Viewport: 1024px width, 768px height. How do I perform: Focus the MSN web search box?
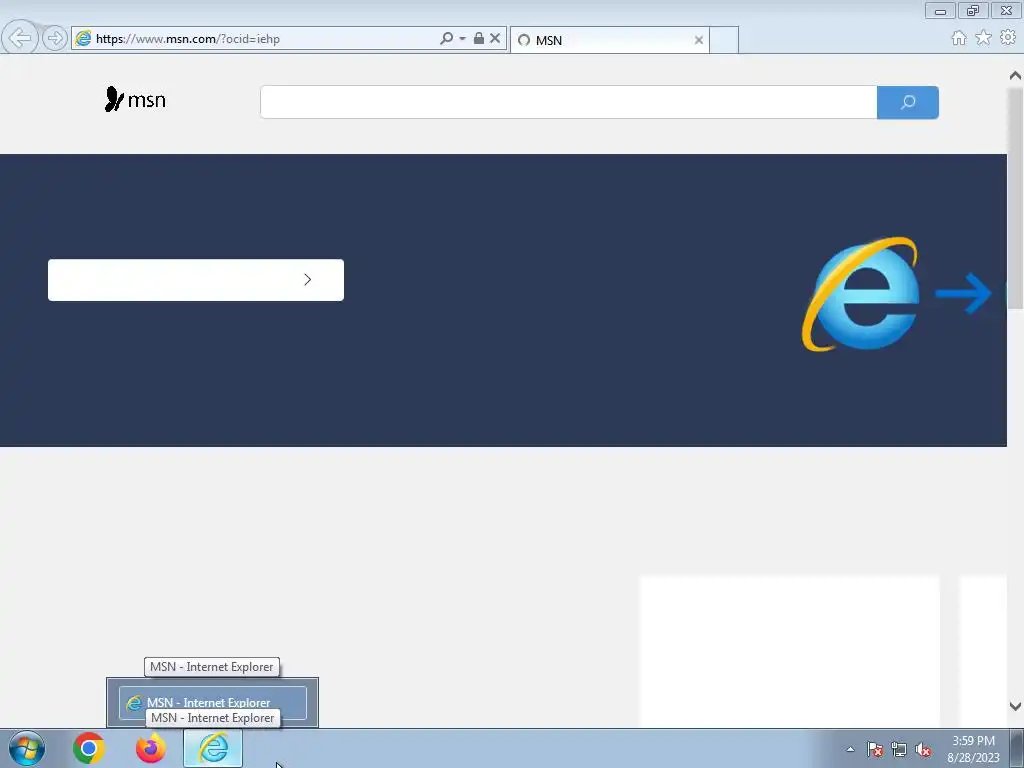tap(568, 102)
